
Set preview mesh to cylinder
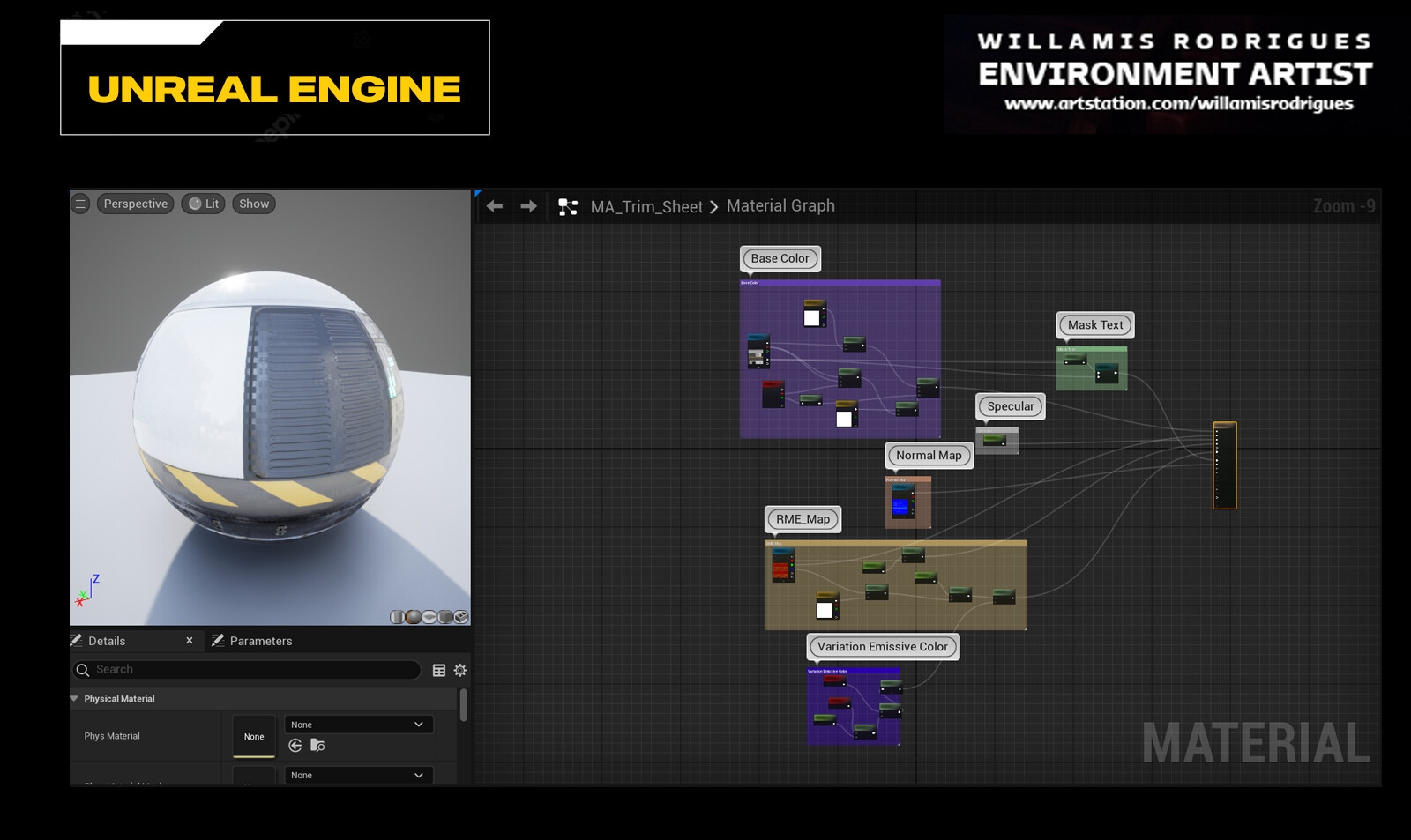pyautogui.click(x=397, y=617)
